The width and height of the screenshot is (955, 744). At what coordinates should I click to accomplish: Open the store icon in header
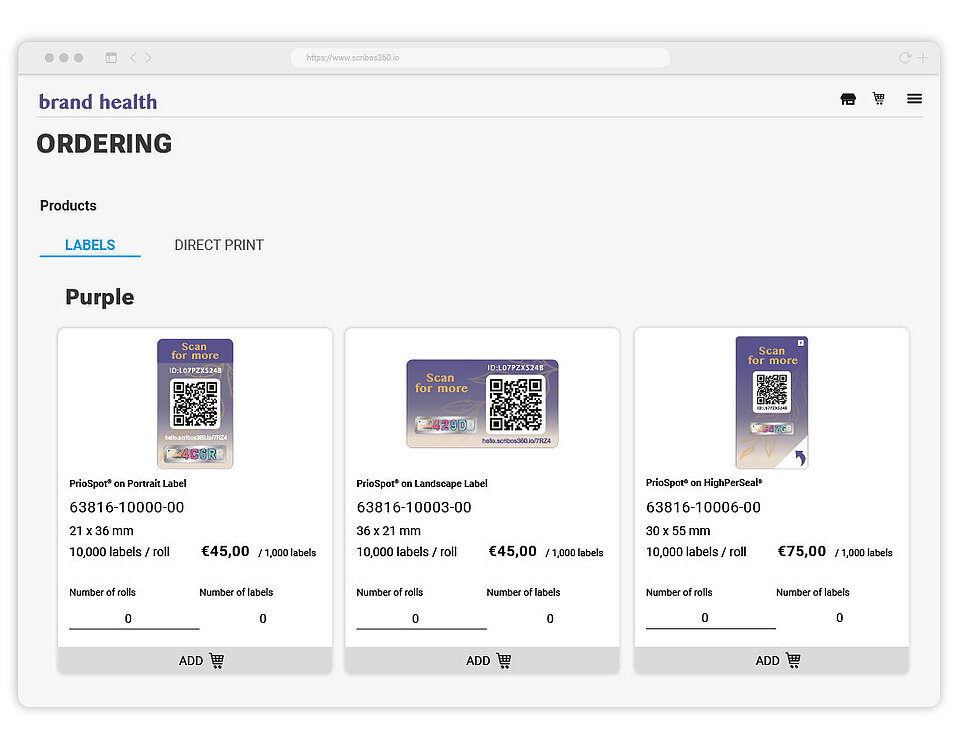pyautogui.click(x=848, y=99)
